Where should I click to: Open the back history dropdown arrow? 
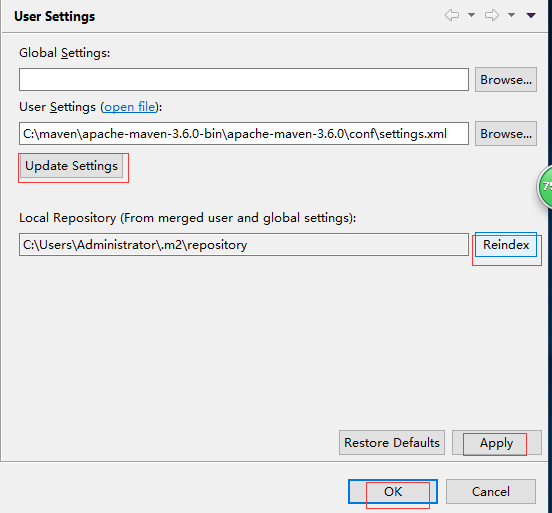click(x=471, y=15)
